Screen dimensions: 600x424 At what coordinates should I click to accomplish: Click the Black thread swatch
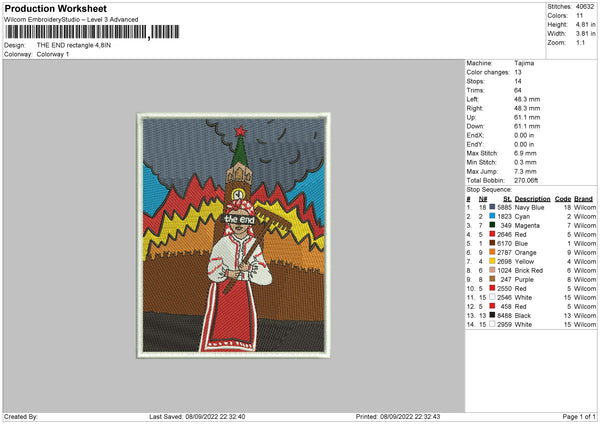click(x=492, y=315)
